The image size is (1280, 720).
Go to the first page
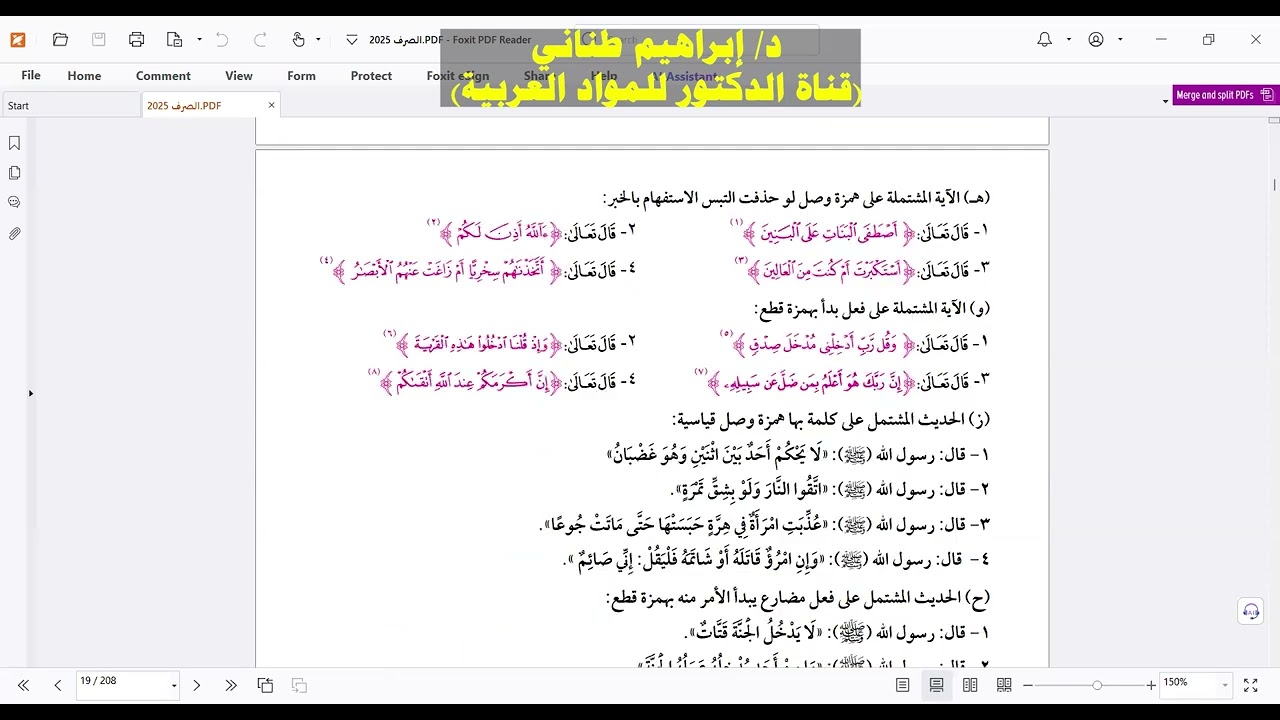click(x=23, y=685)
